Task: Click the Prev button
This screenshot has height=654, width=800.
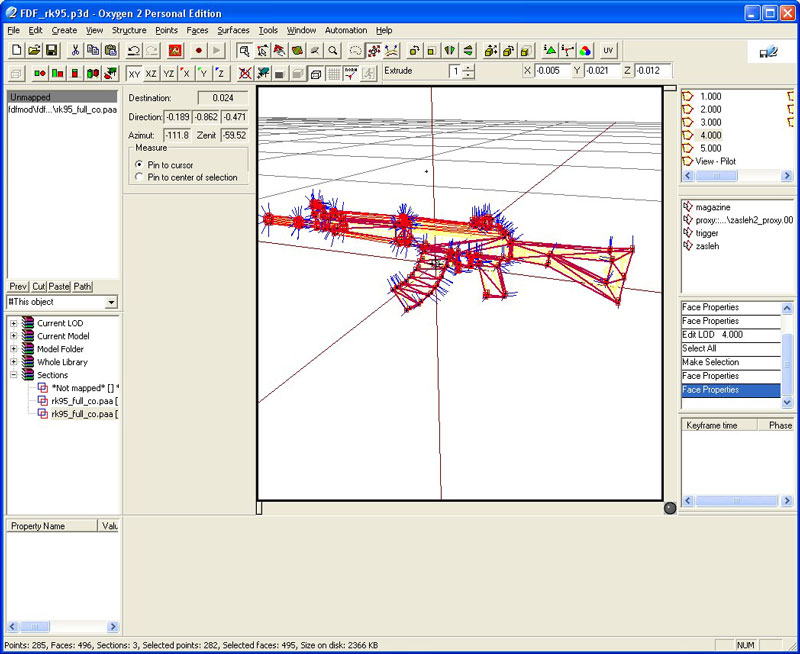Action: pos(18,287)
